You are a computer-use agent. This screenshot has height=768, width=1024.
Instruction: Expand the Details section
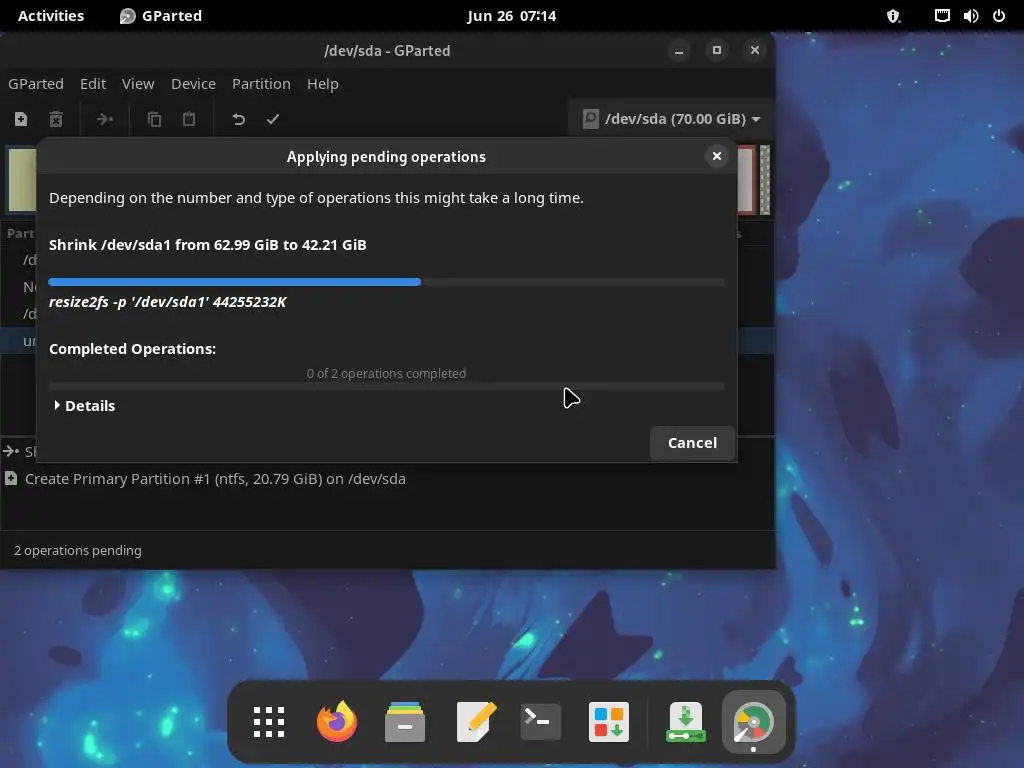pyautogui.click(x=84, y=406)
